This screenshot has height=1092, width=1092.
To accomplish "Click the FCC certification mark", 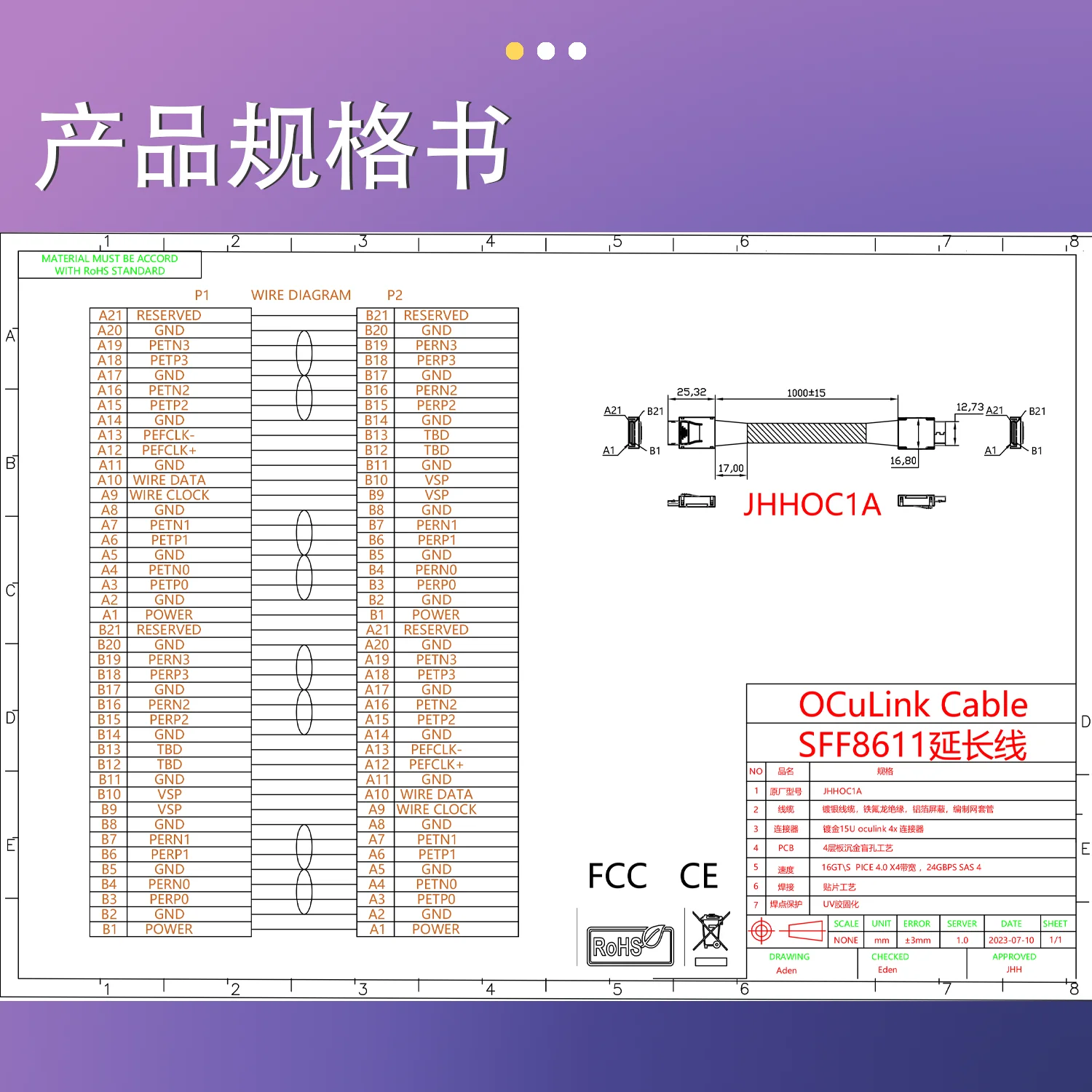I will pyautogui.click(x=617, y=876).
